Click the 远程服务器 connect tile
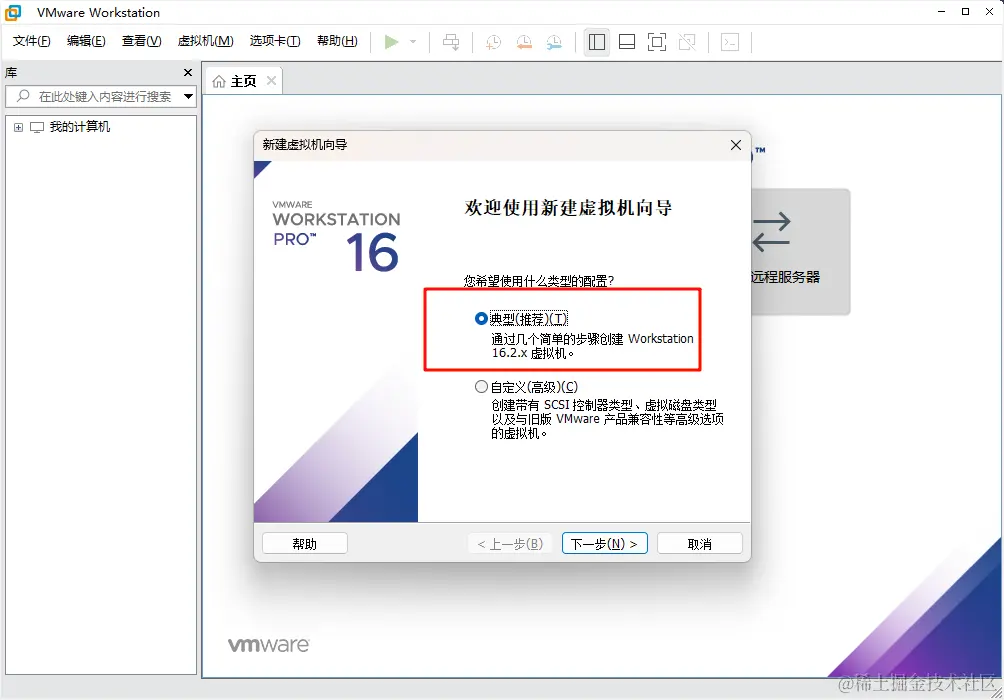Screen dimensions: 1004x700 pos(800,252)
